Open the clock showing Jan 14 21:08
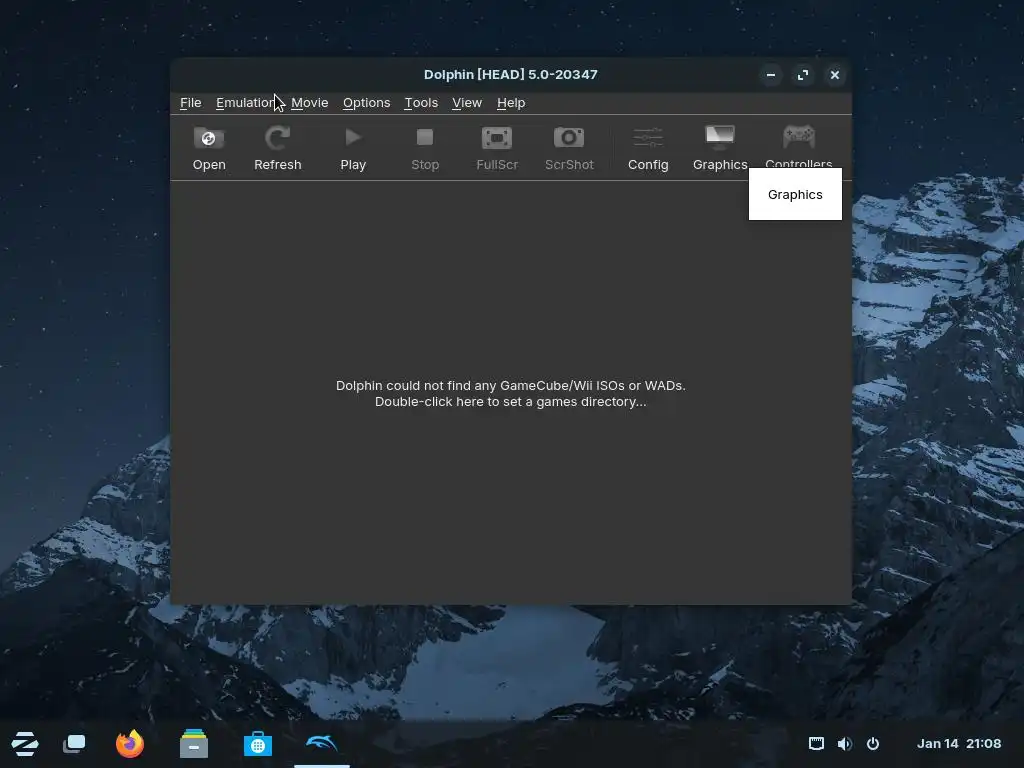Screen dimensions: 1024x768 [959, 744]
